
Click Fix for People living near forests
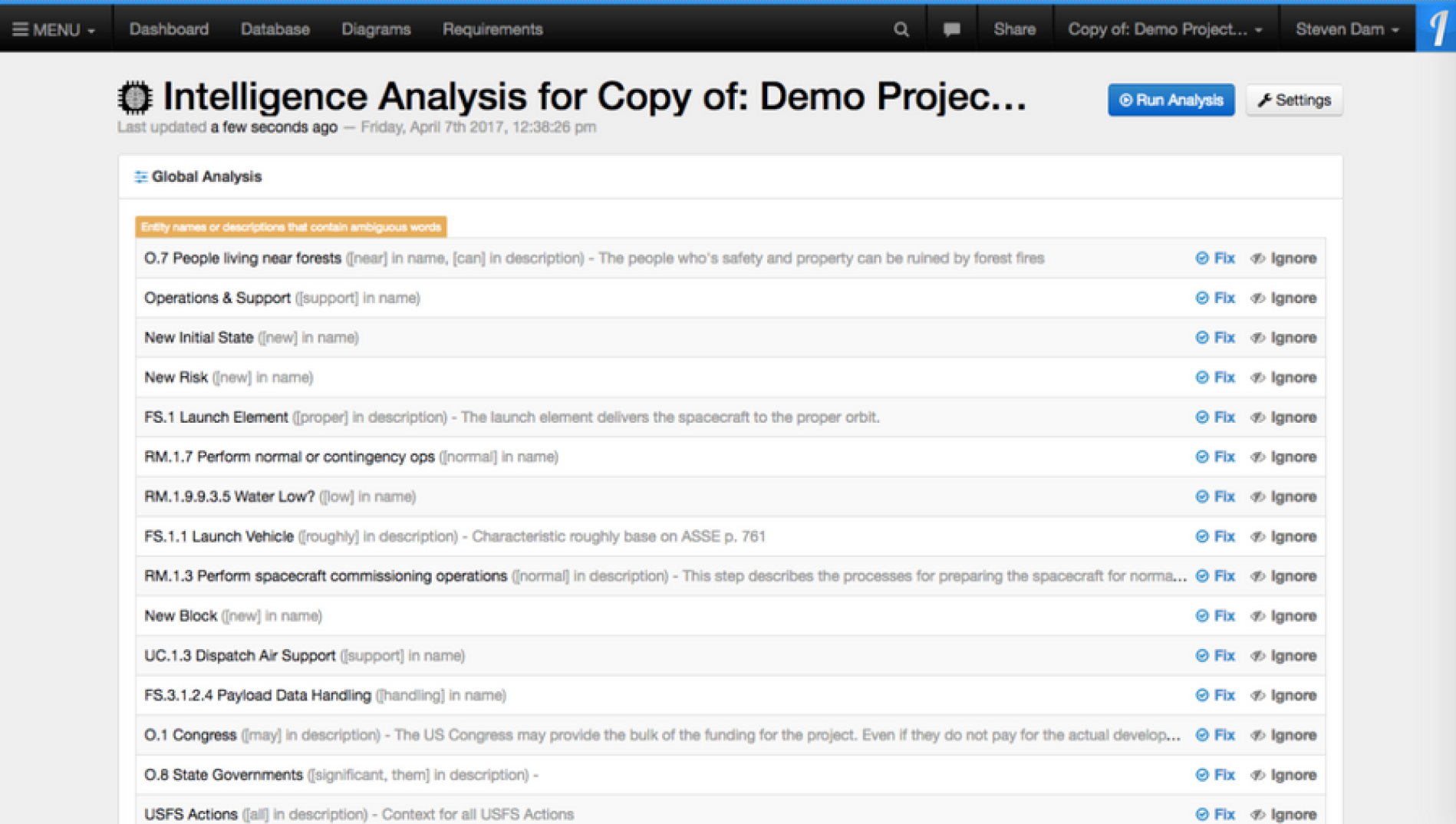(x=1215, y=259)
